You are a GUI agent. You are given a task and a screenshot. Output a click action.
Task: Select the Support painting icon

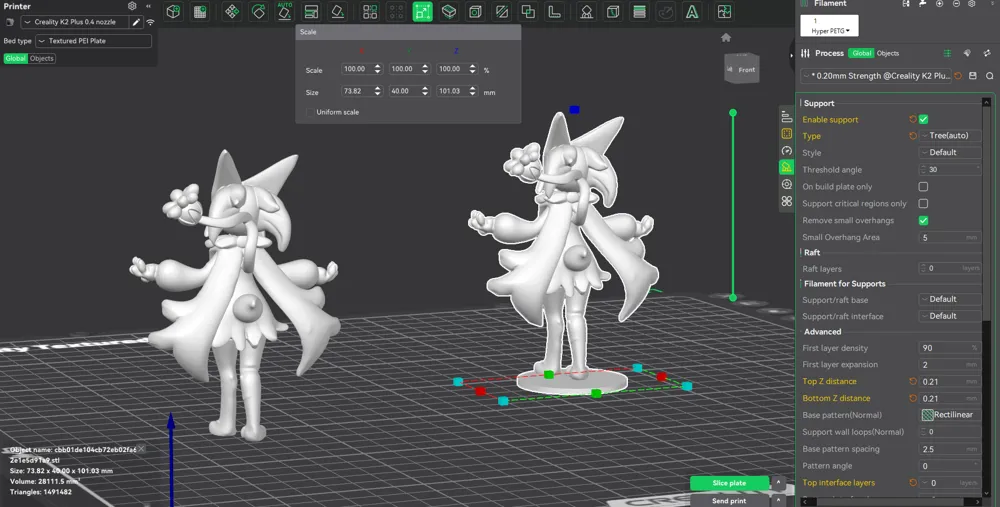pos(586,11)
